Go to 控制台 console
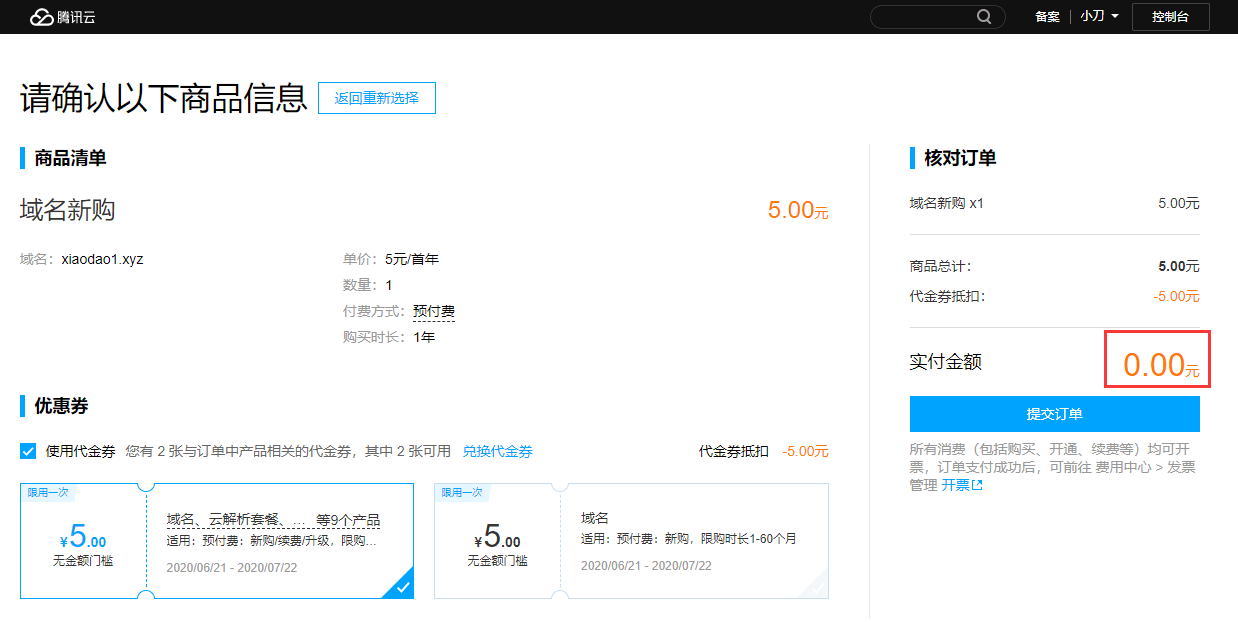The width and height of the screenshot is (1238, 622). click(x=1170, y=17)
